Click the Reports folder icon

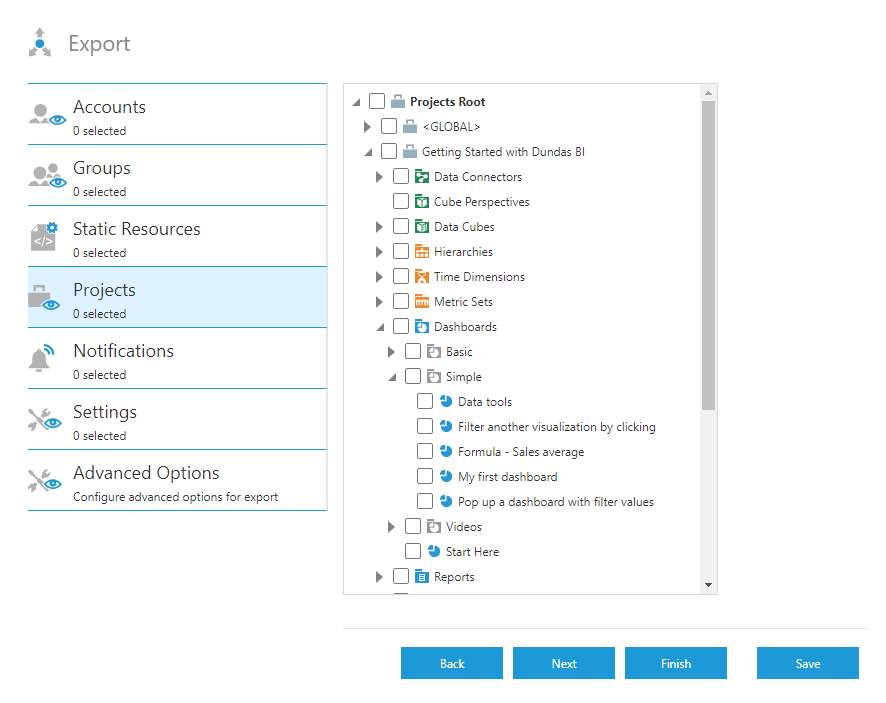(422, 576)
